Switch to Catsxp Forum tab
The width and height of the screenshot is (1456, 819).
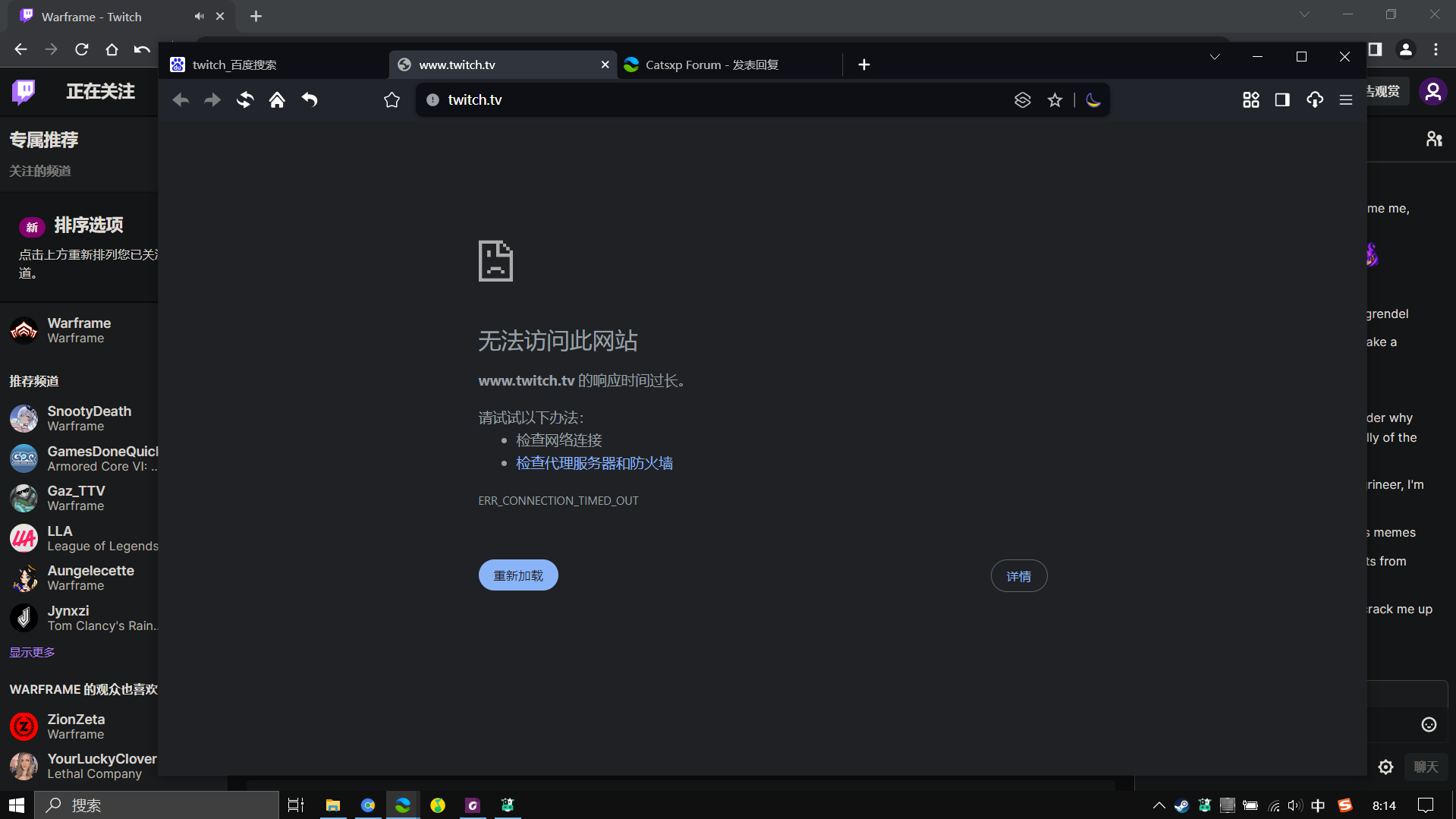click(x=728, y=65)
